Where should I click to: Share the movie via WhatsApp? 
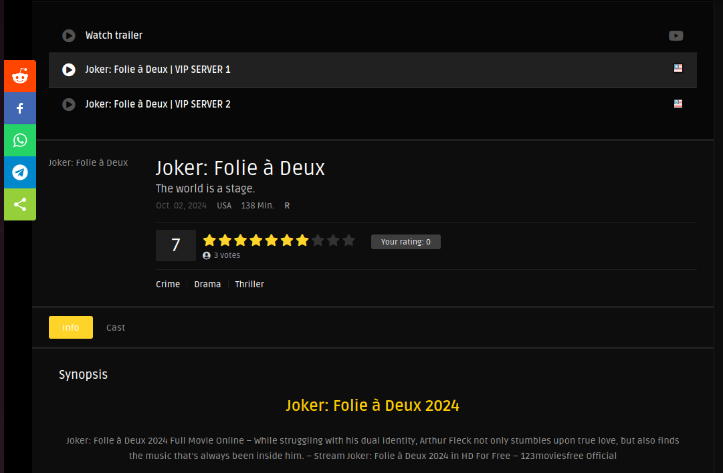19,140
